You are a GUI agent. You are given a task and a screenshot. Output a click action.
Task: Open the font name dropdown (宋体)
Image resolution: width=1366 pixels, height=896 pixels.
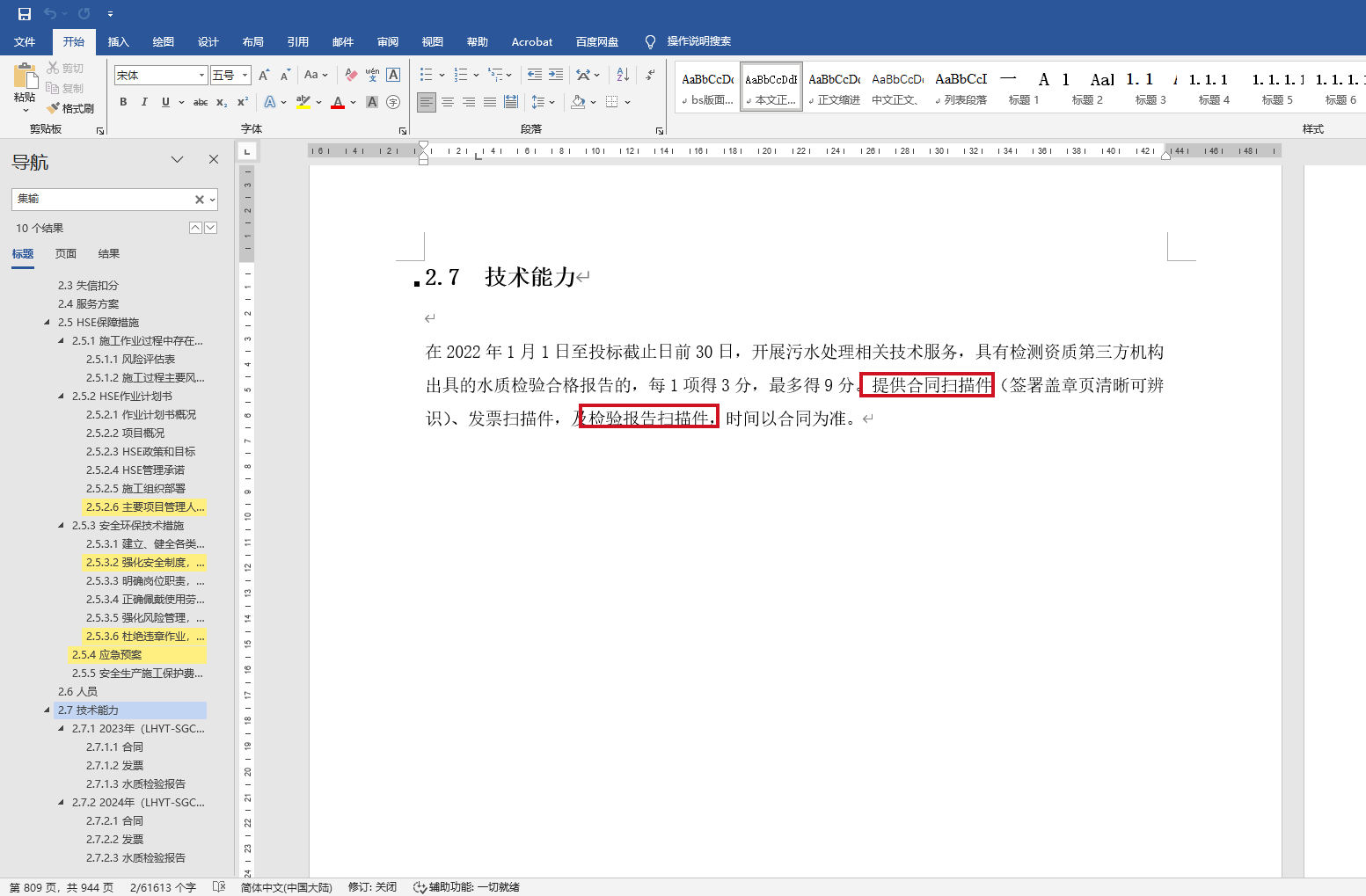pyautogui.click(x=201, y=76)
